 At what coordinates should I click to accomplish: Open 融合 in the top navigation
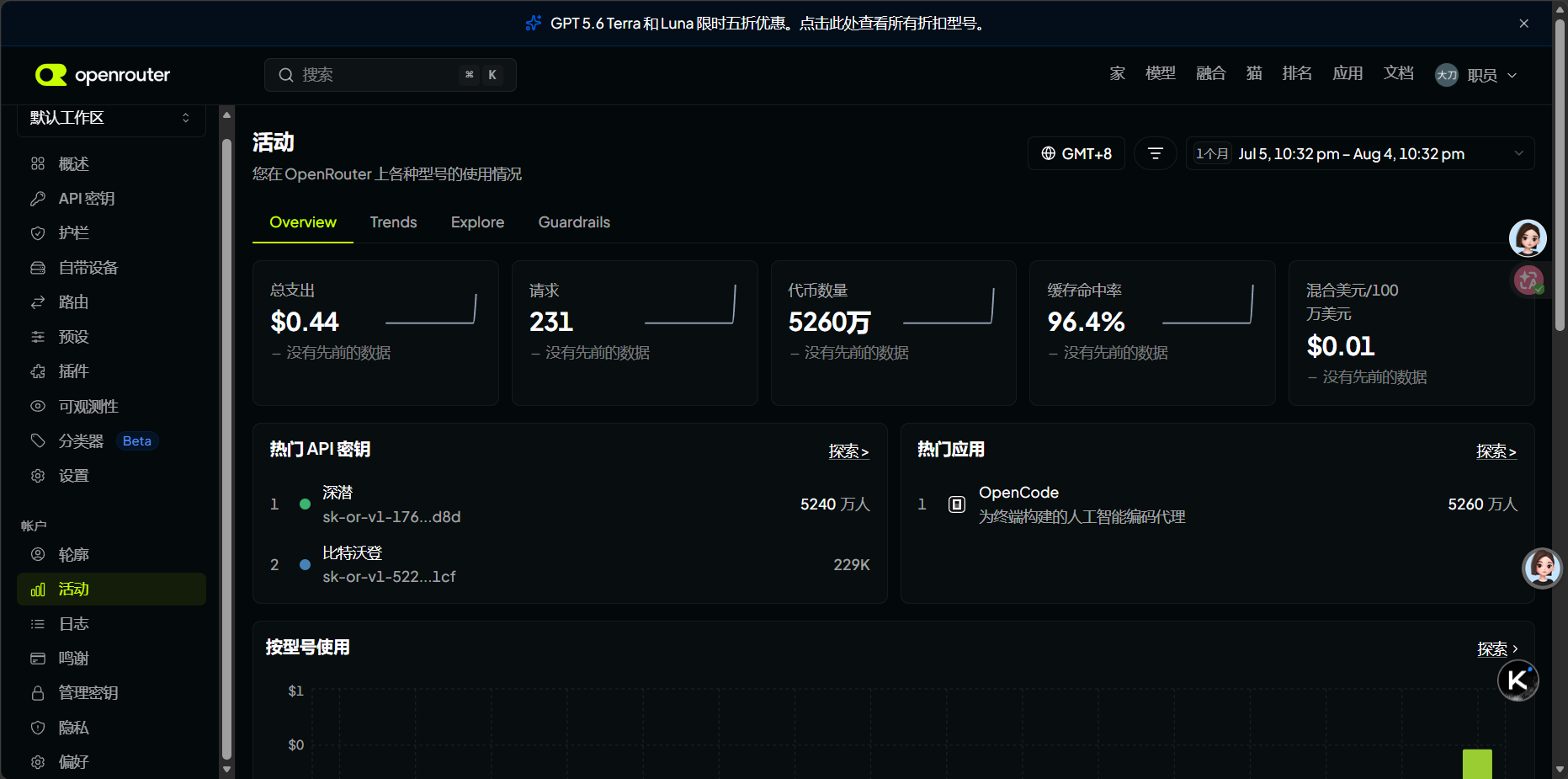click(1211, 74)
